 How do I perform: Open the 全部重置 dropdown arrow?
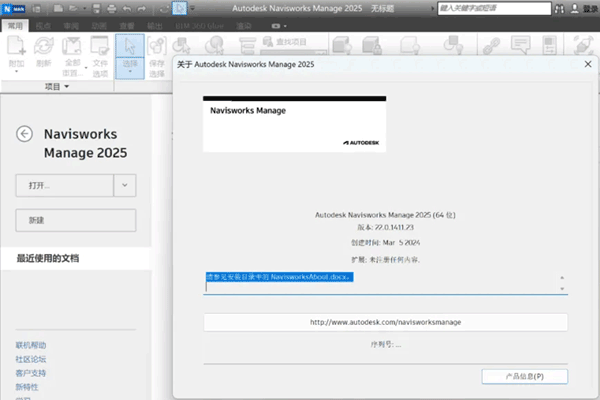(x=86, y=68)
